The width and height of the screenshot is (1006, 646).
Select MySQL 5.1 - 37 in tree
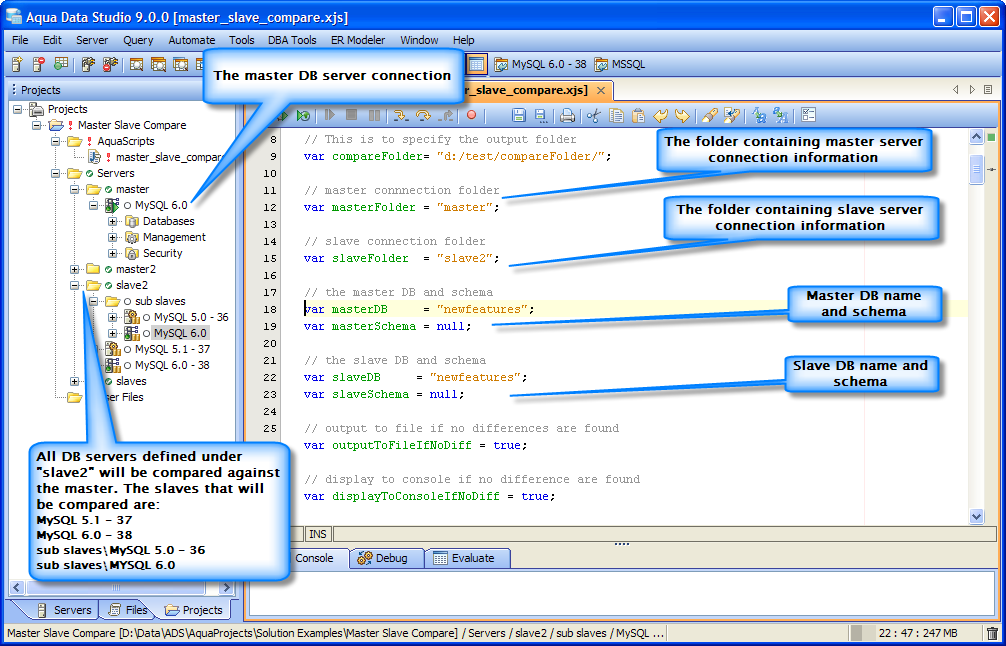pyautogui.click(x=172, y=349)
